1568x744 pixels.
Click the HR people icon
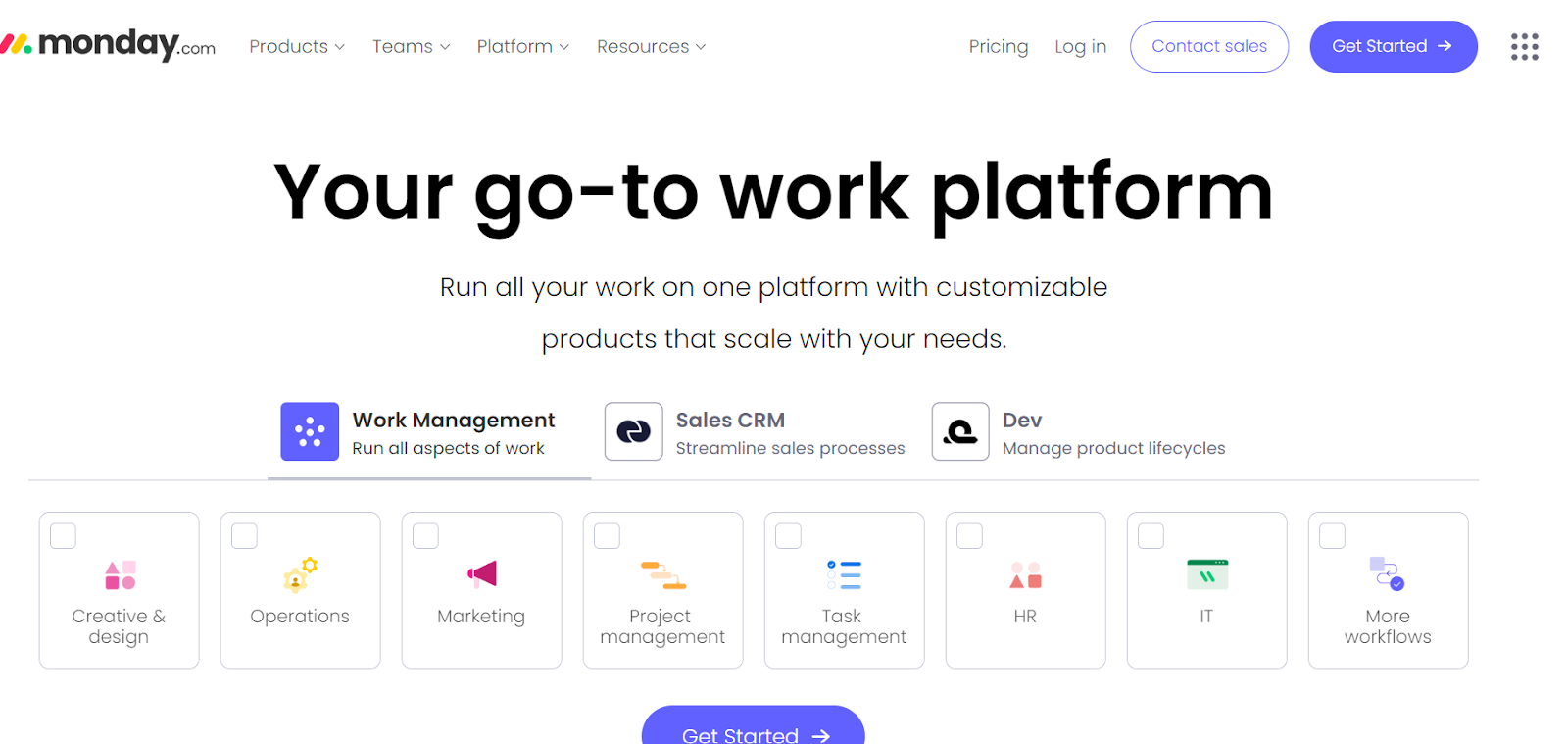click(x=1025, y=575)
